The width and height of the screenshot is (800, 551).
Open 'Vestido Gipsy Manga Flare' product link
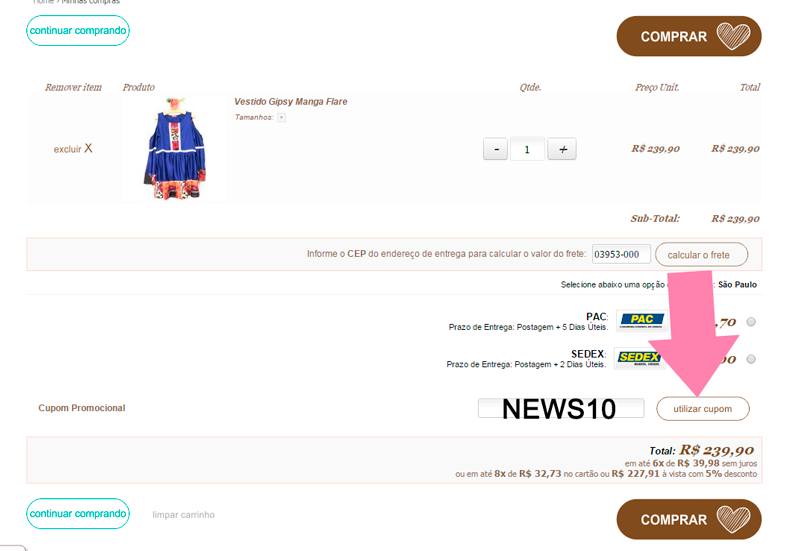click(291, 102)
